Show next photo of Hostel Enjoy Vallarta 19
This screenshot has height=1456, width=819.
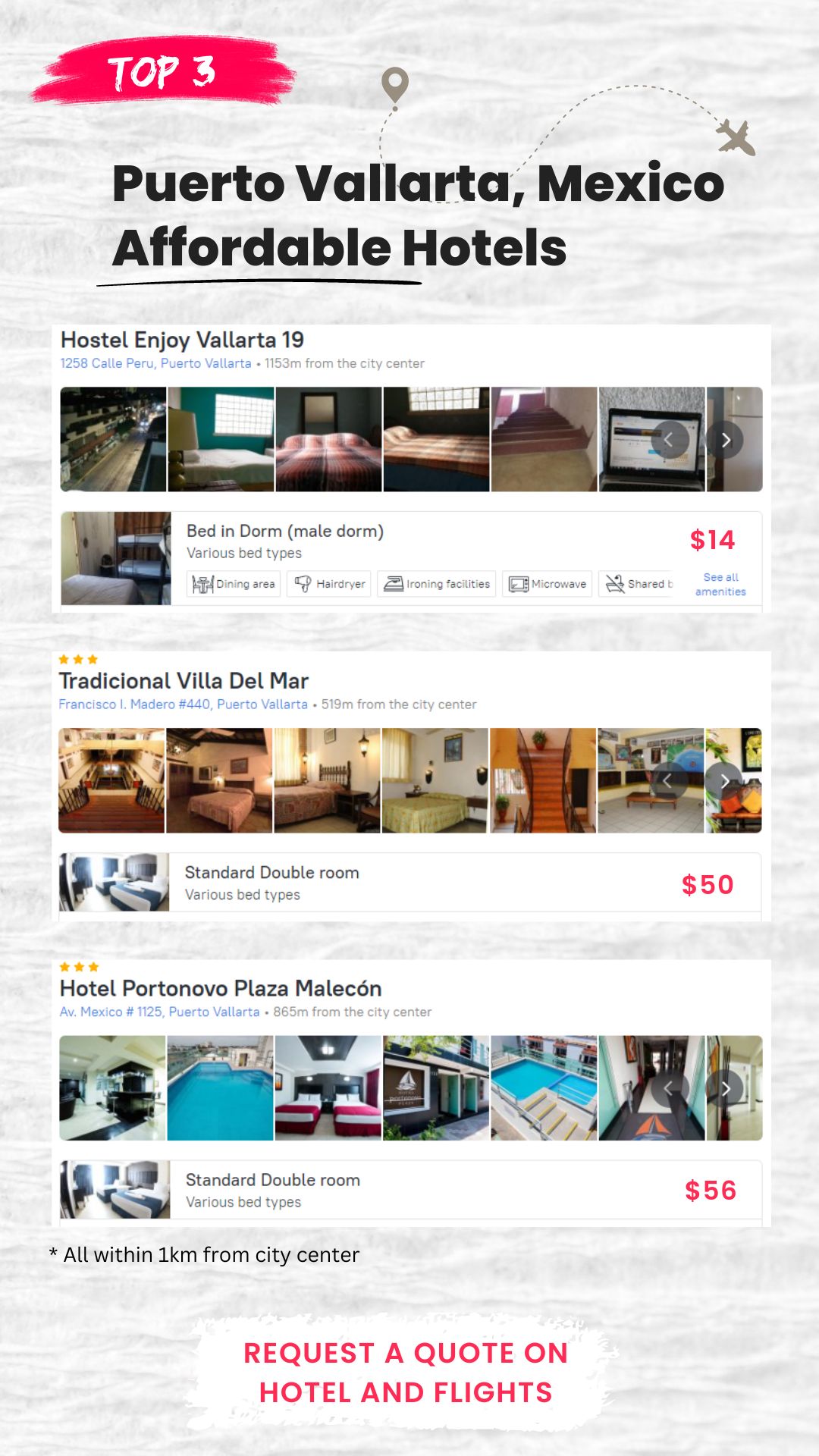pyautogui.click(x=726, y=440)
